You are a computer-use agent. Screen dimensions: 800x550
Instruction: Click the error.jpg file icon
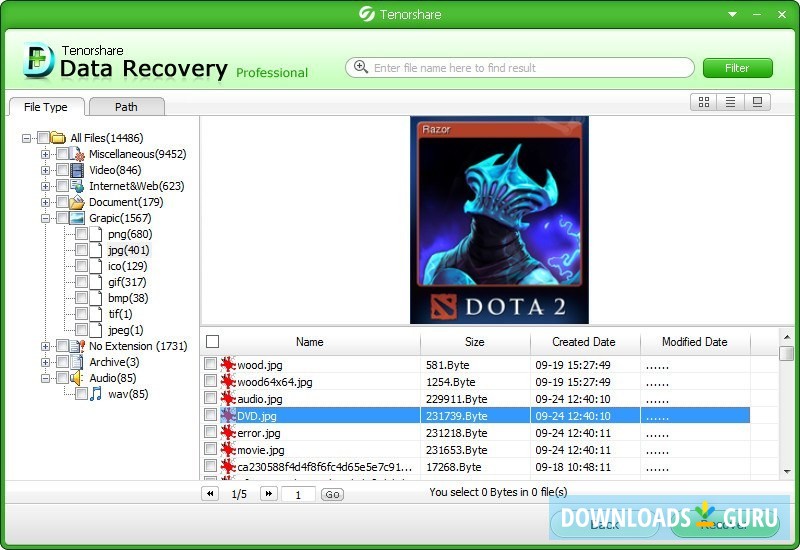[x=228, y=433]
